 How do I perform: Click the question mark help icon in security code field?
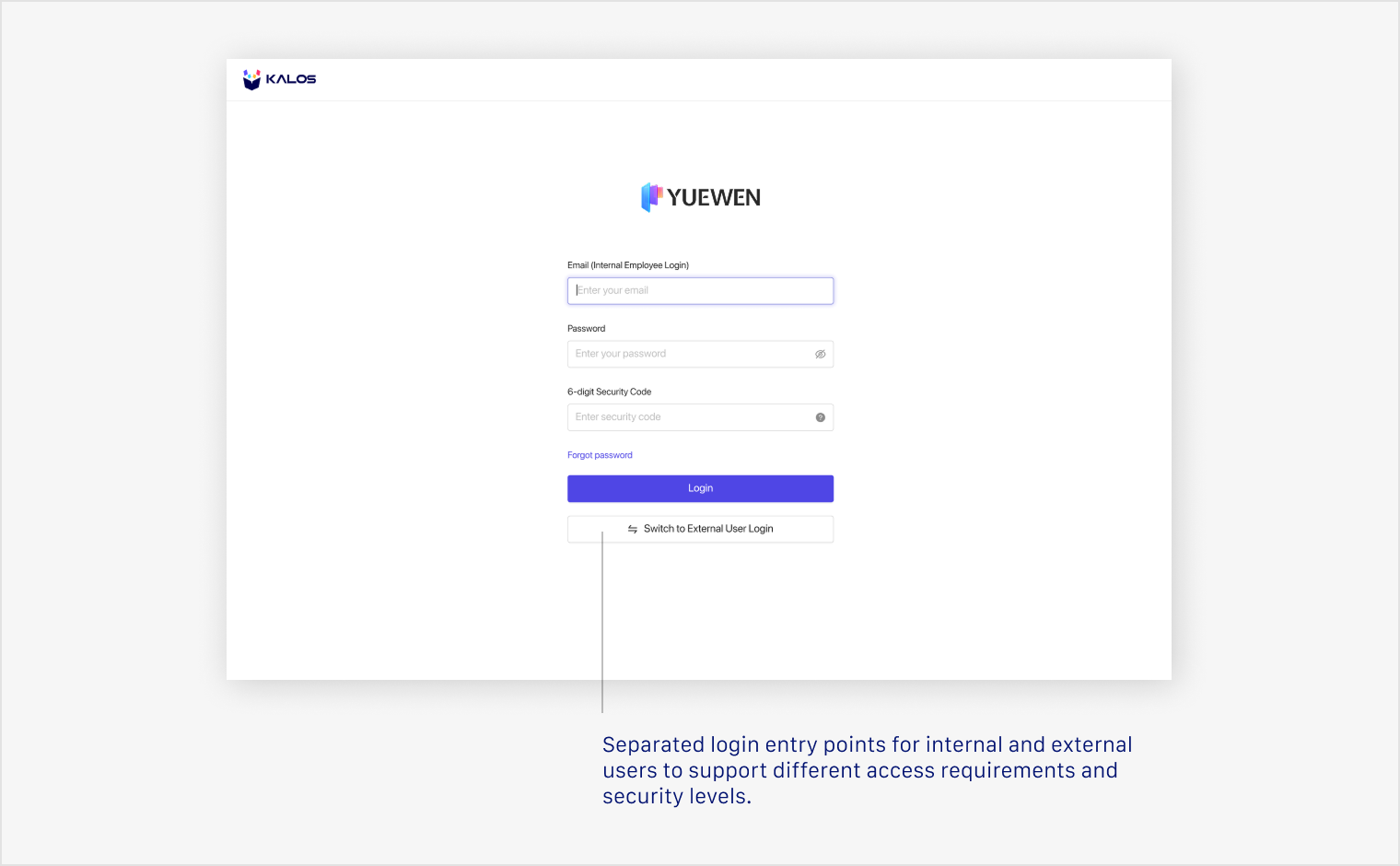[x=820, y=416]
